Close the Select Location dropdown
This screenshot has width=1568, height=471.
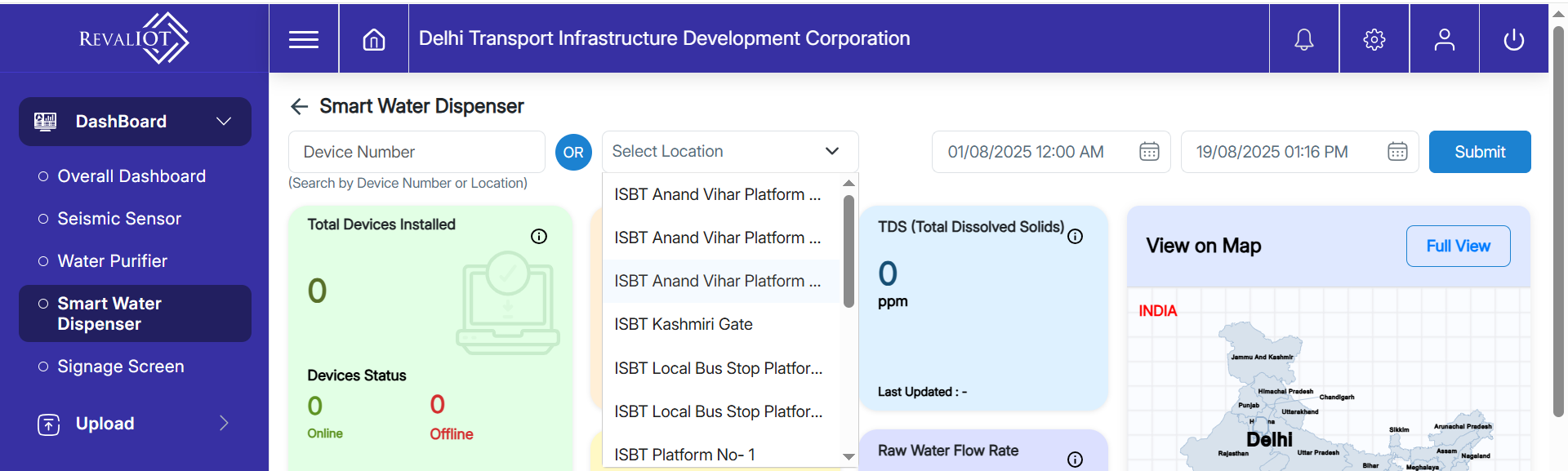point(831,151)
